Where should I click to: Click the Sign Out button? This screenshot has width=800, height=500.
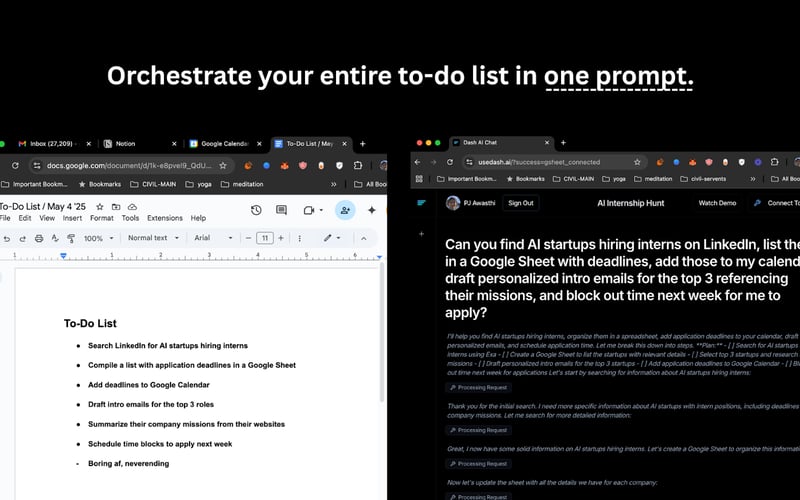coord(520,203)
